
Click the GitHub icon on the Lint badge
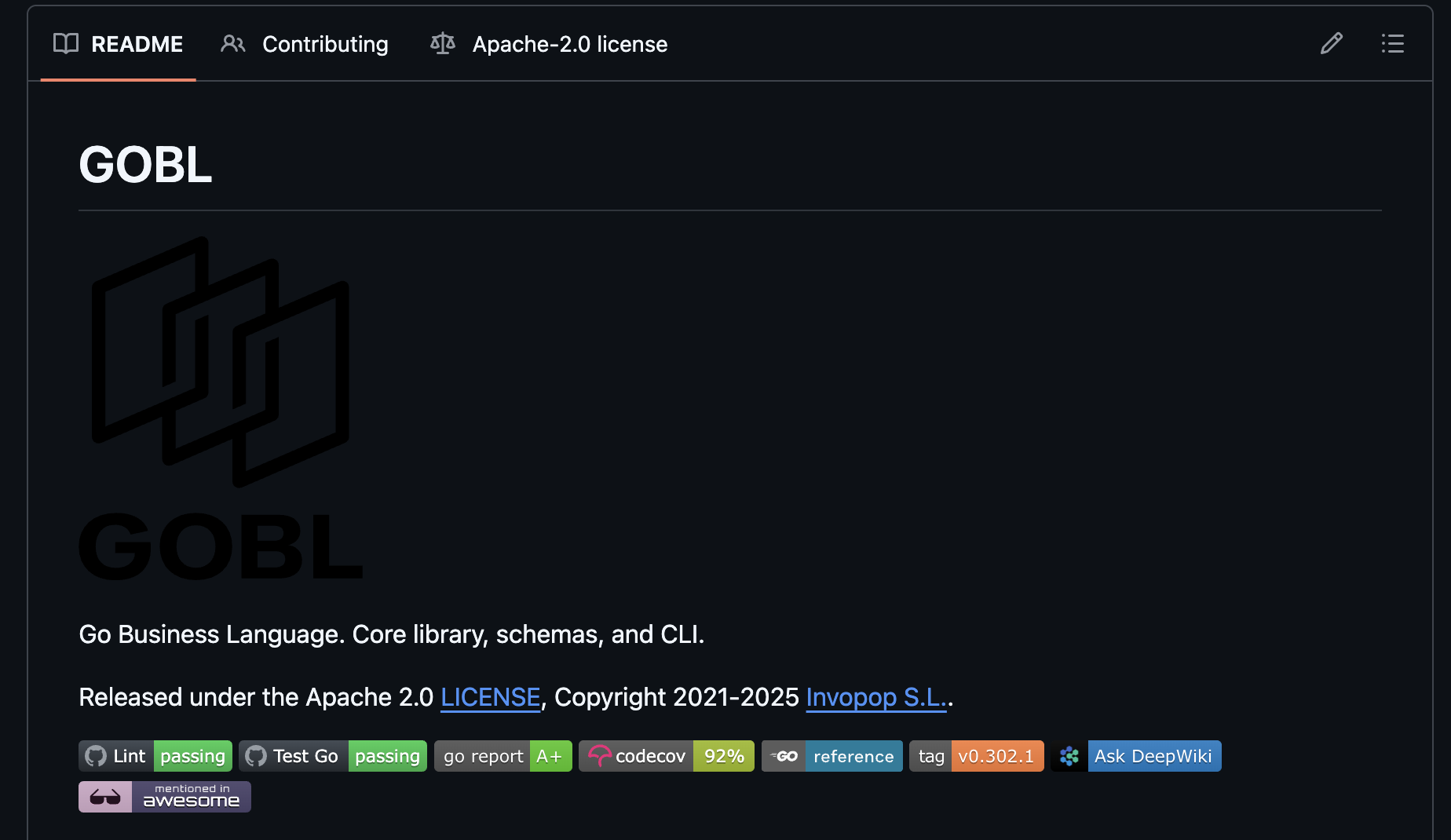pyautogui.click(x=97, y=756)
